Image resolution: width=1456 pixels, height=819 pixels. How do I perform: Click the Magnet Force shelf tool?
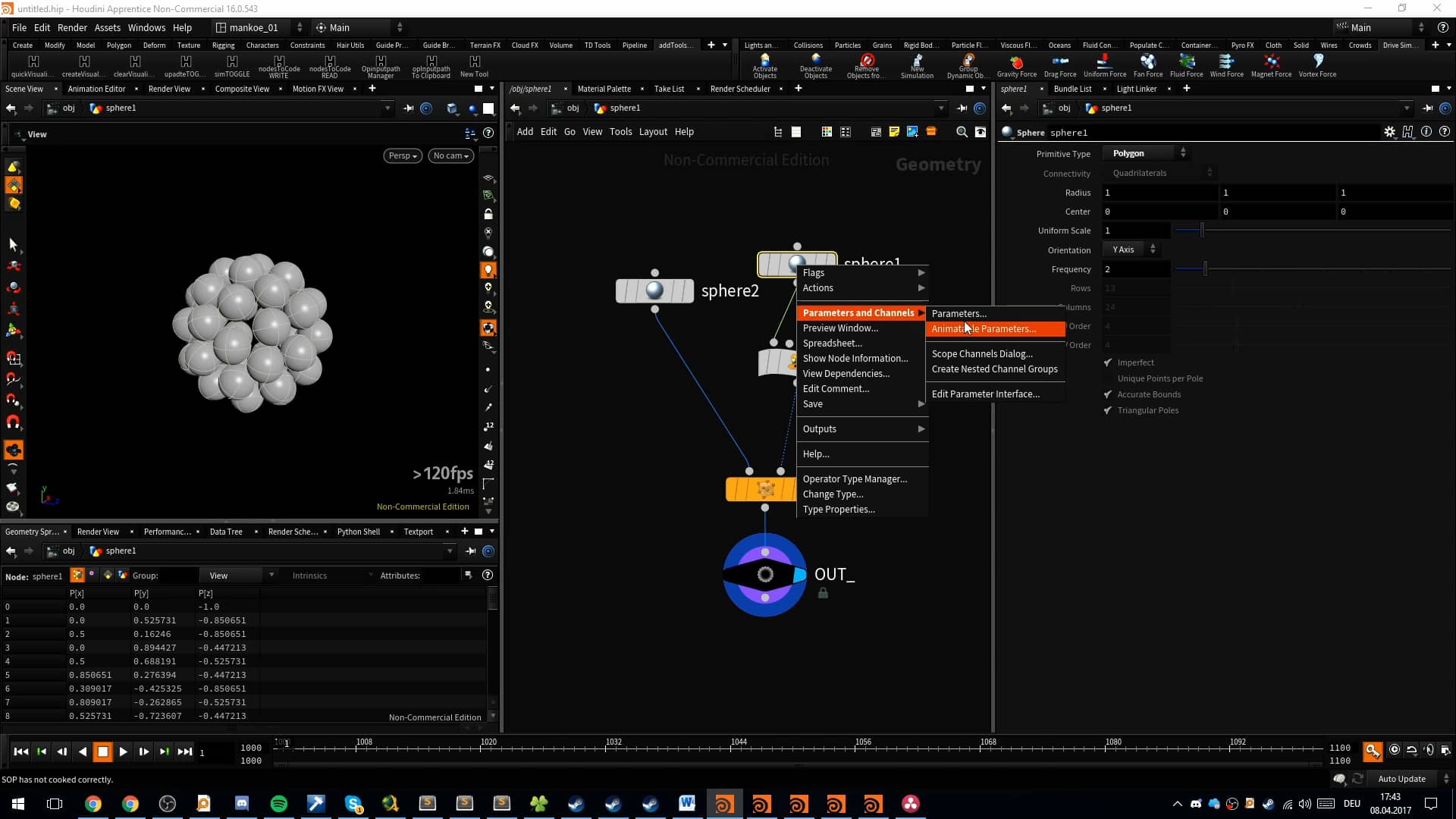click(x=1271, y=65)
